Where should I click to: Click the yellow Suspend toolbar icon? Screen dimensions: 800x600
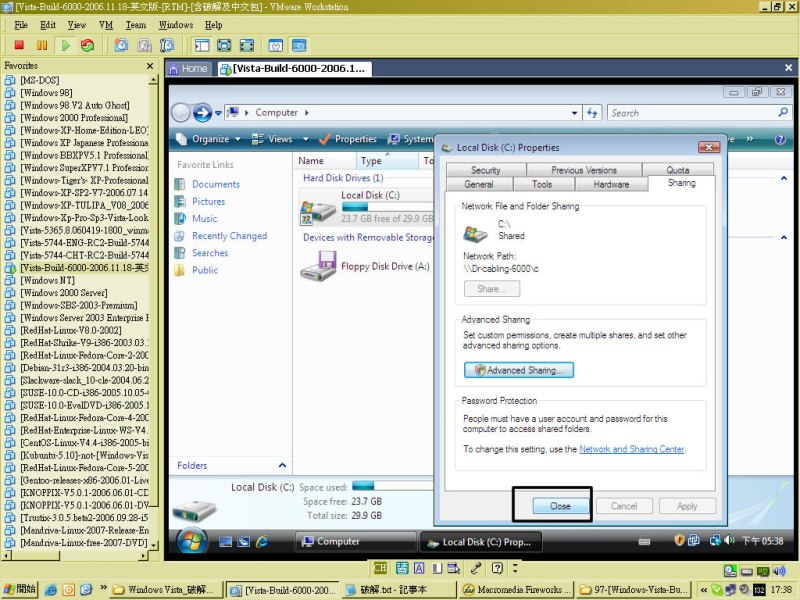coord(42,45)
